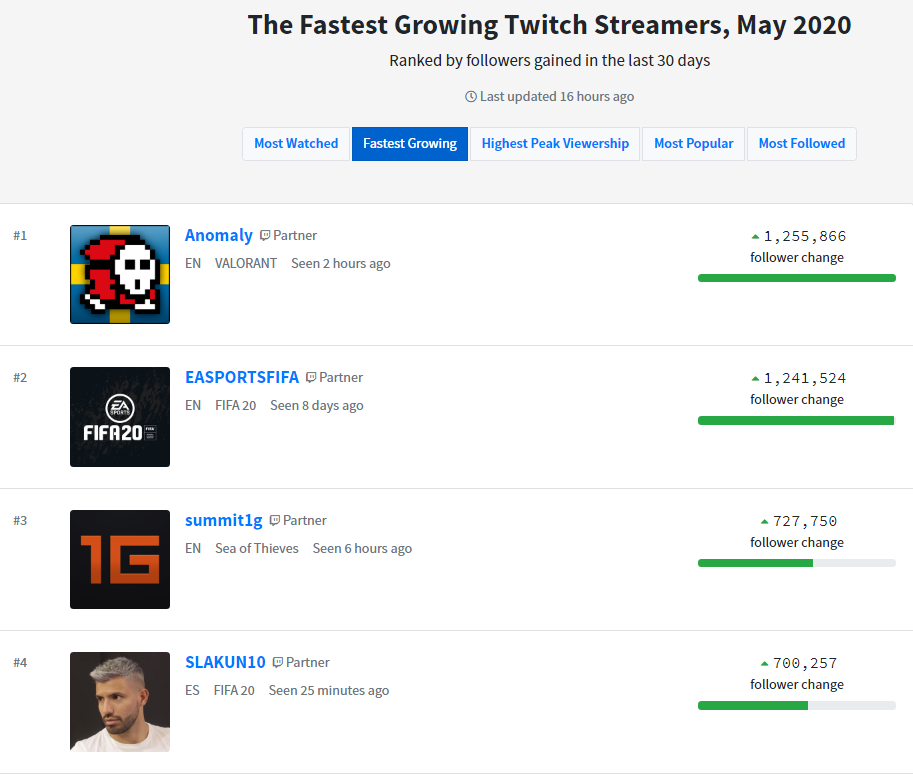913x775 pixels.
Task: Open the Most Followed tab
Action: 802,144
